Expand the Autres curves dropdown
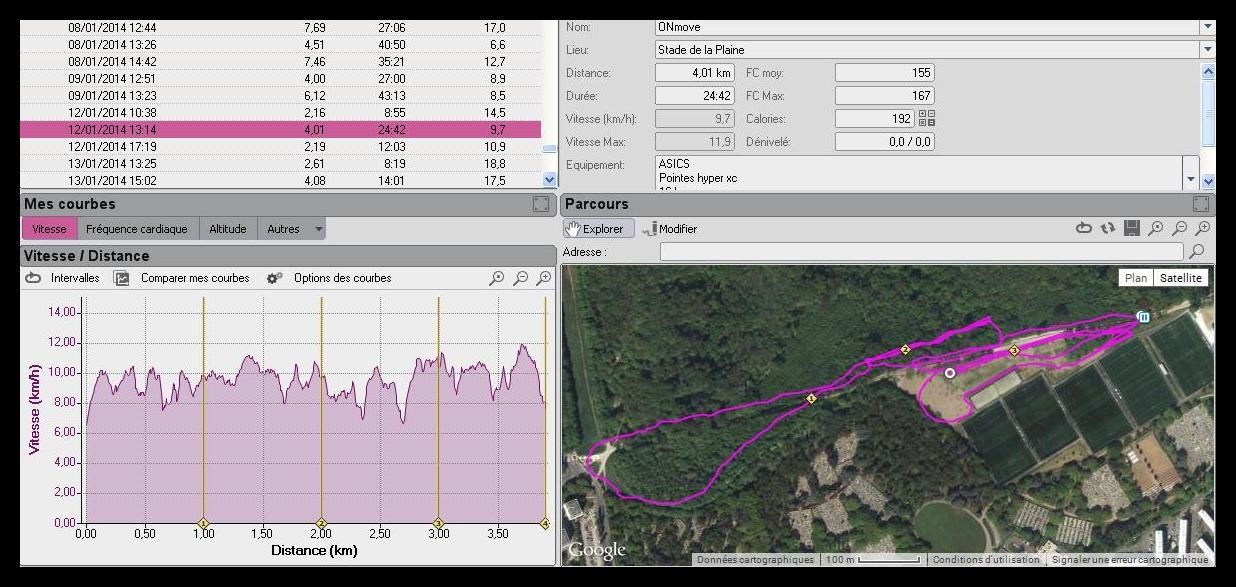The width and height of the screenshot is (1236, 587). [x=319, y=229]
